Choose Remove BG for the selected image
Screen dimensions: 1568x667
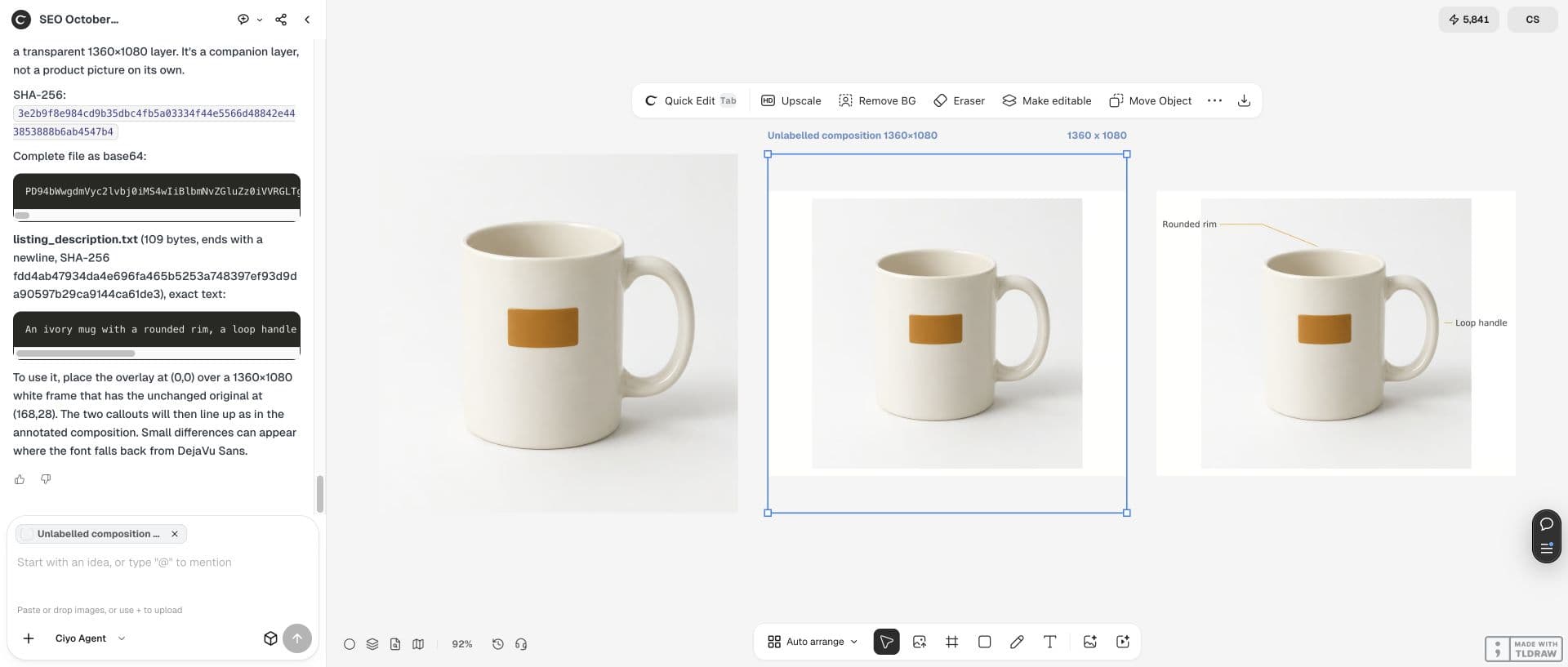point(877,100)
